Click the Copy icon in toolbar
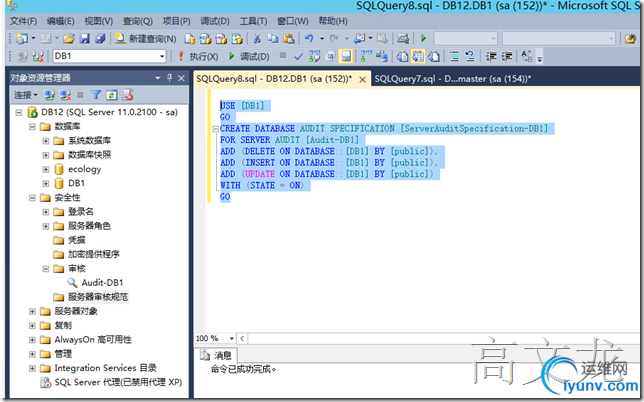 (x=273, y=39)
